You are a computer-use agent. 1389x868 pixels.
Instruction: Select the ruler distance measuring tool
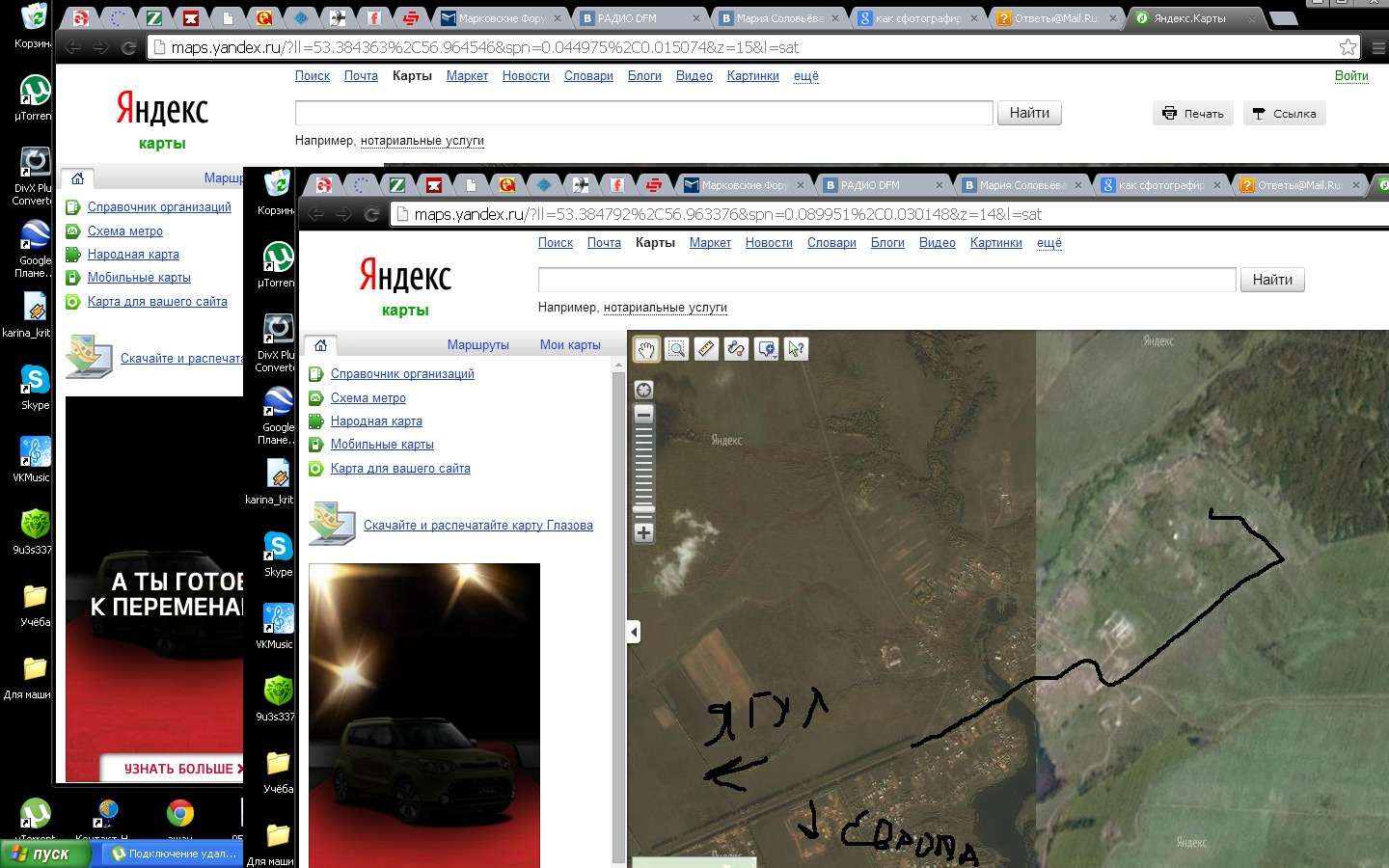click(x=706, y=349)
